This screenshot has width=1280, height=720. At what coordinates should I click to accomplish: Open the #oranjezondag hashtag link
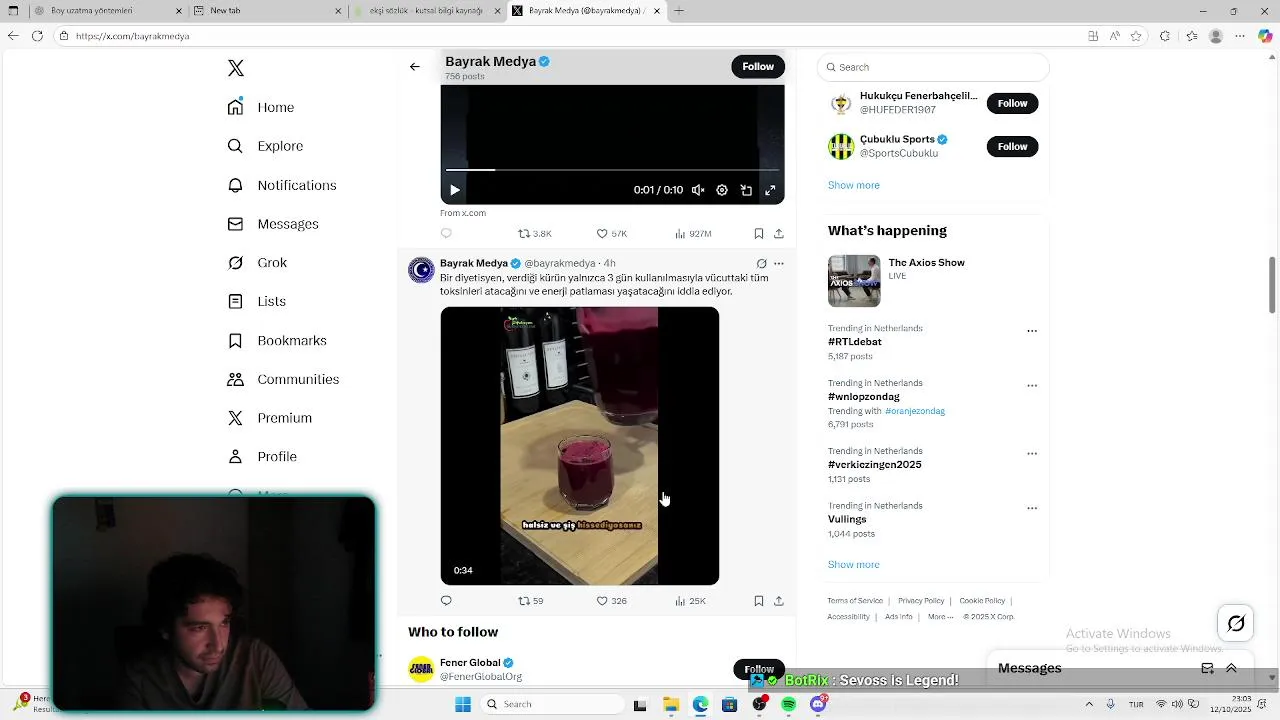(915, 411)
